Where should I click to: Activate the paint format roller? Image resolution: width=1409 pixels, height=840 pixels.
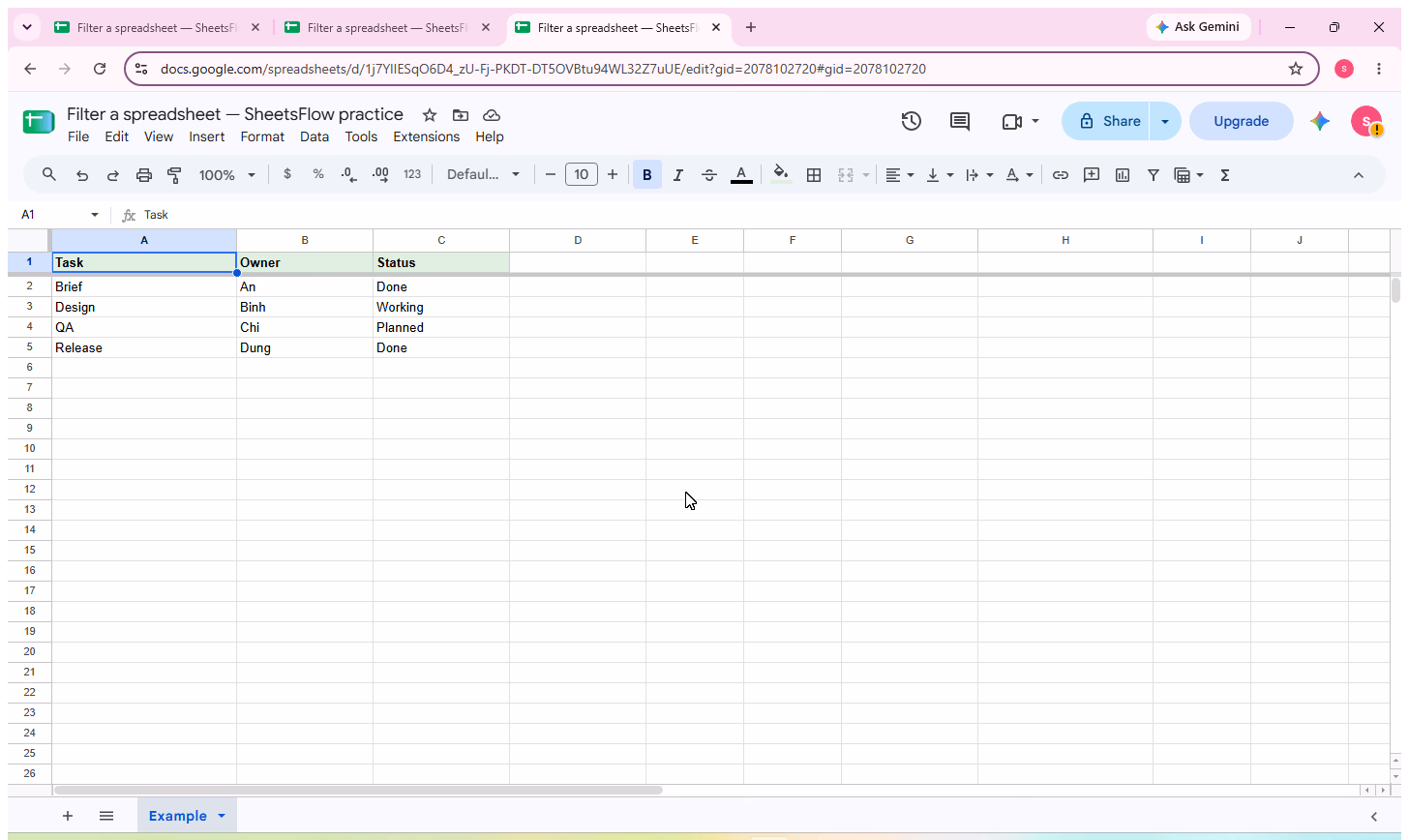[x=175, y=175]
